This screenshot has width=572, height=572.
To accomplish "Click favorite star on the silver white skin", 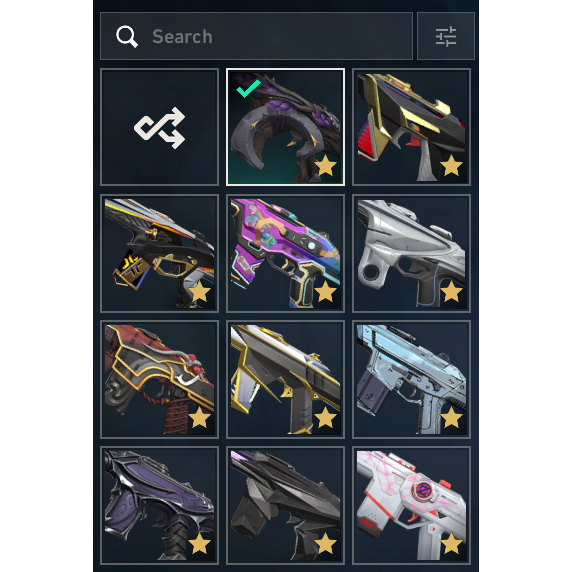I will click(x=452, y=291).
